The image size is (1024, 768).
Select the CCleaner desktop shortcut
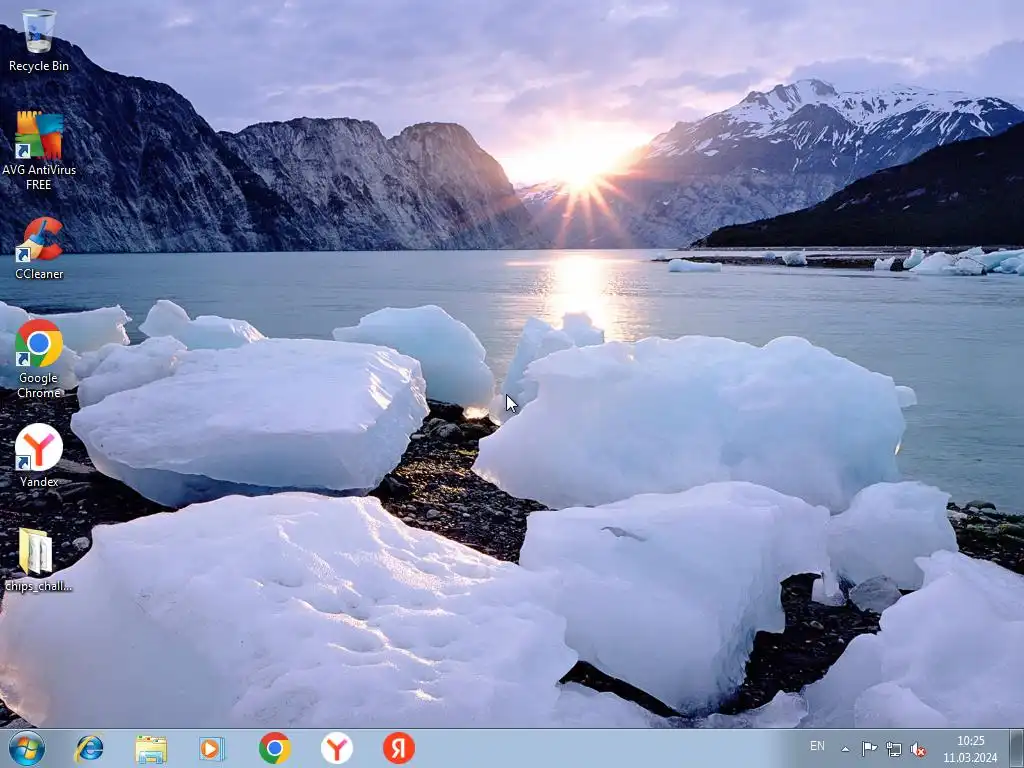tap(39, 248)
